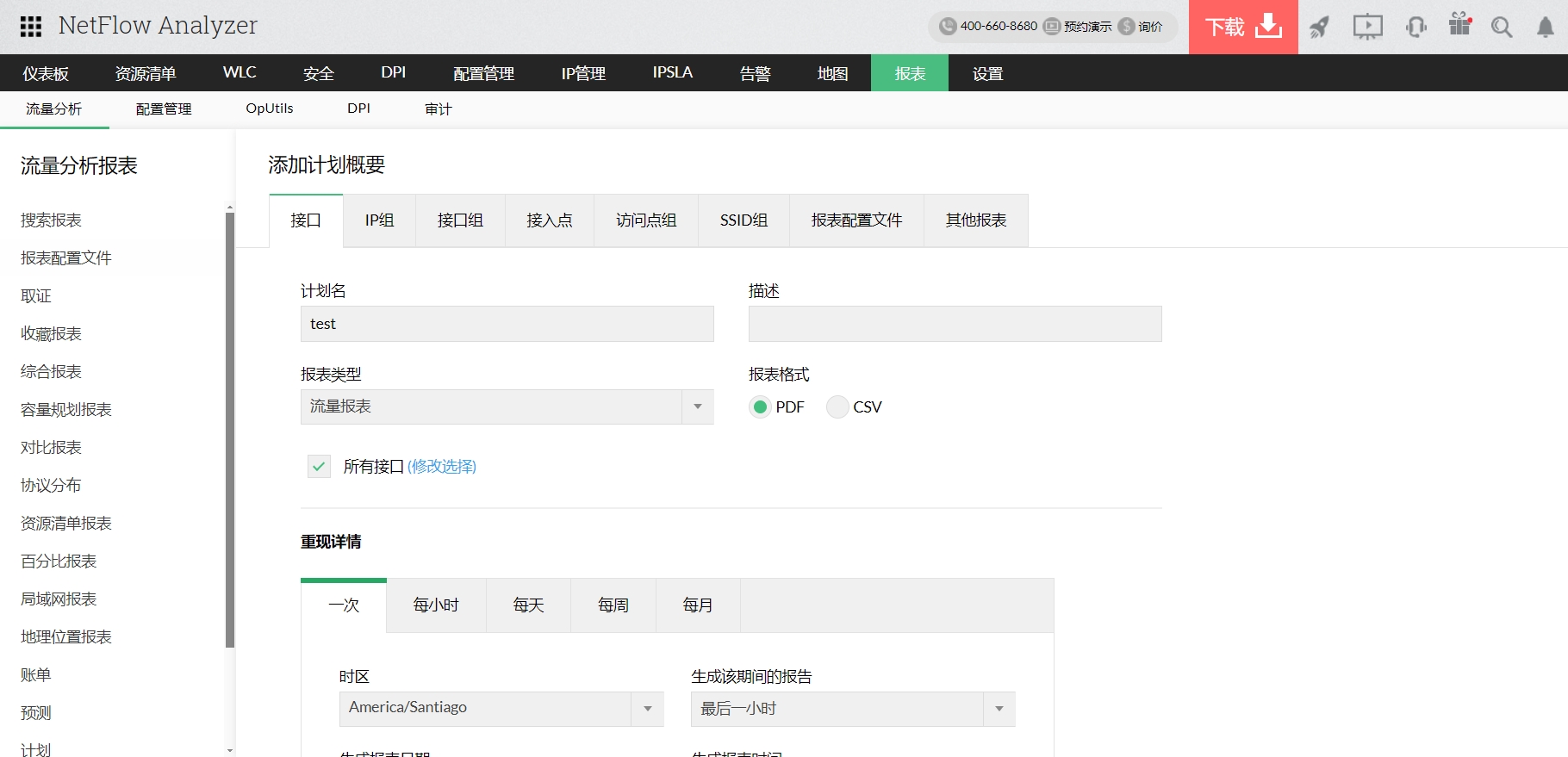Click the NetFlow Analyzer title
Viewport: 1568px width, 757px height.
pos(158,26)
